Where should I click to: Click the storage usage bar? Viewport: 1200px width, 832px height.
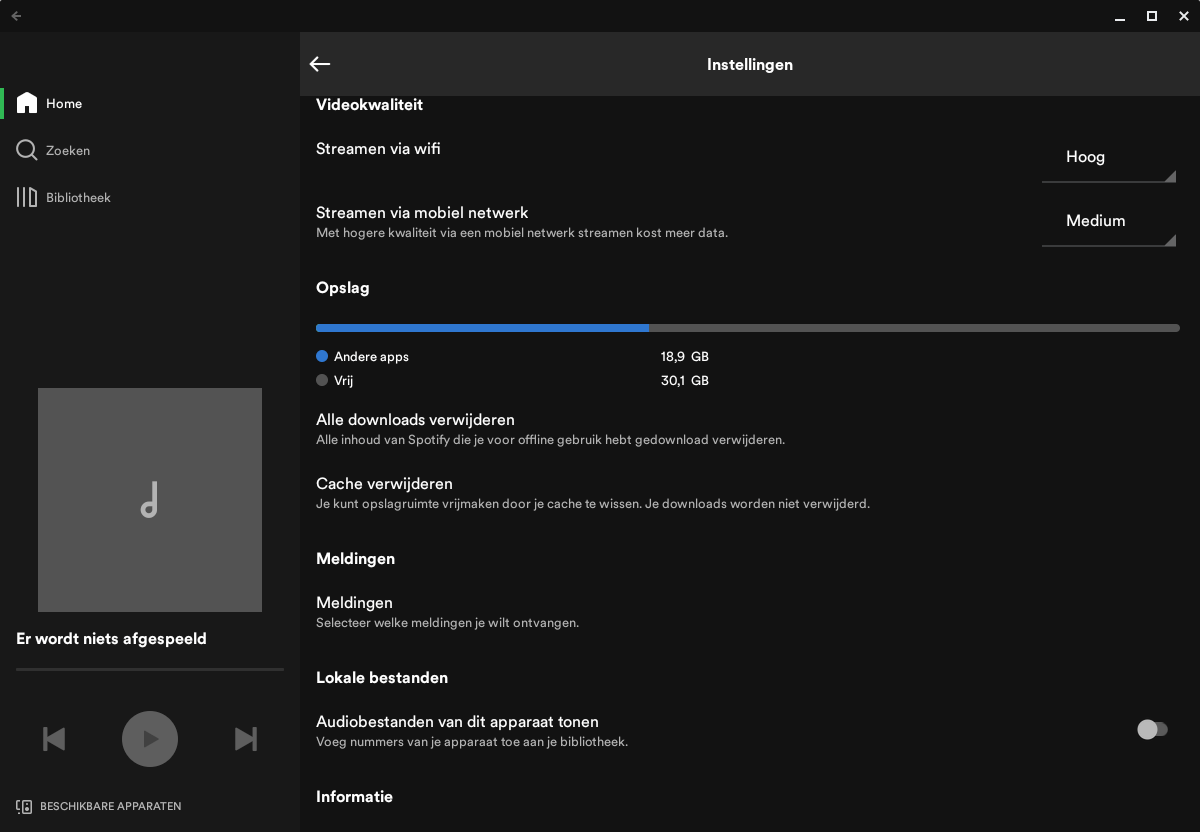748,328
